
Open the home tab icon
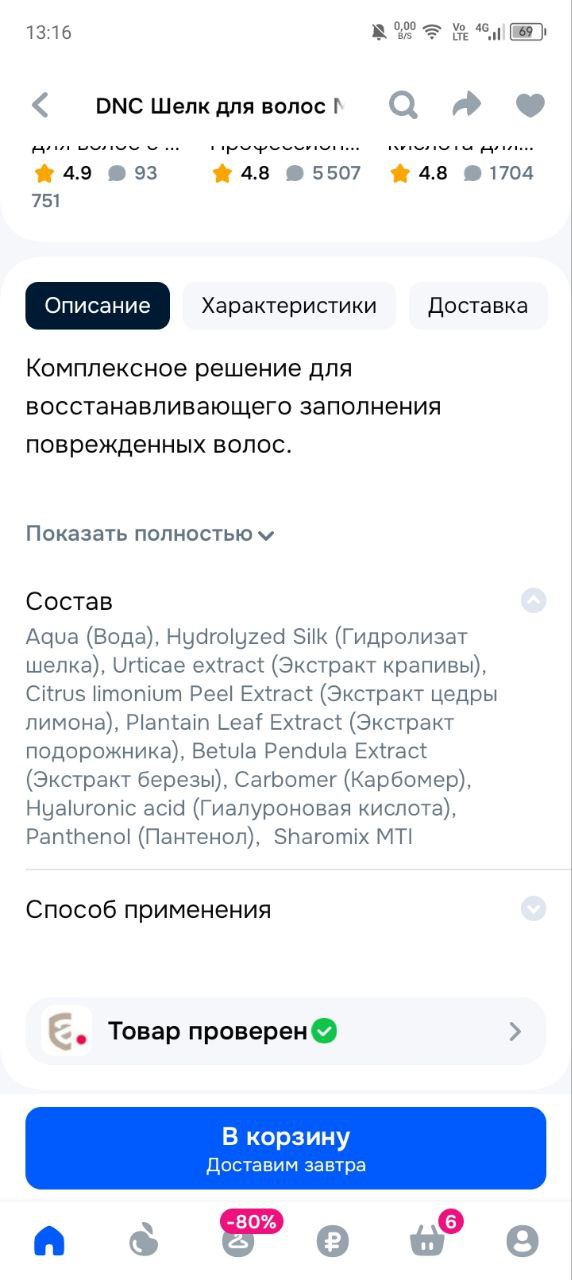coord(49,1241)
